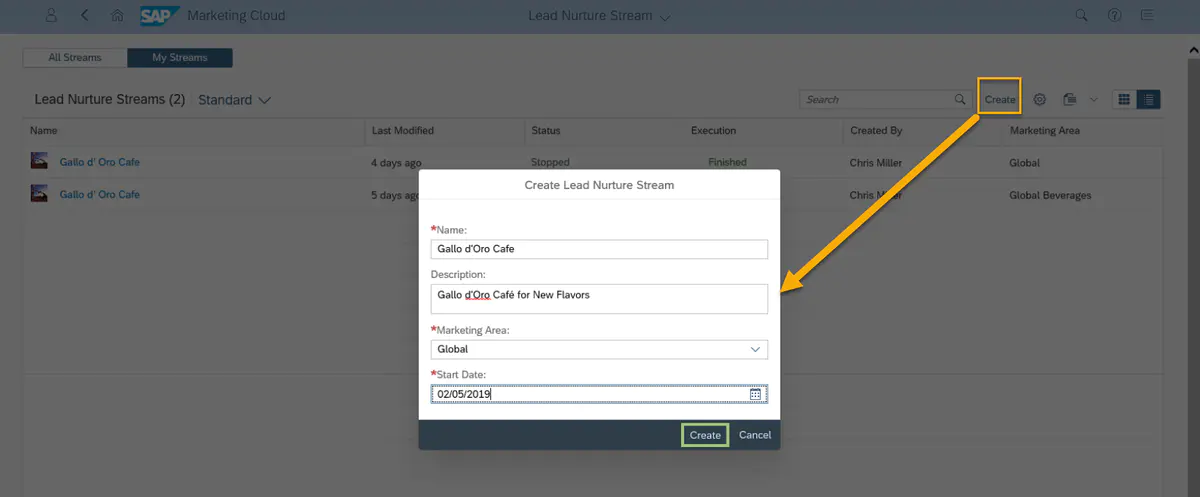1200x497 pixels.
Task: Cancel the Create Lead Nurture Stream dialog
Action: (755, 435)
